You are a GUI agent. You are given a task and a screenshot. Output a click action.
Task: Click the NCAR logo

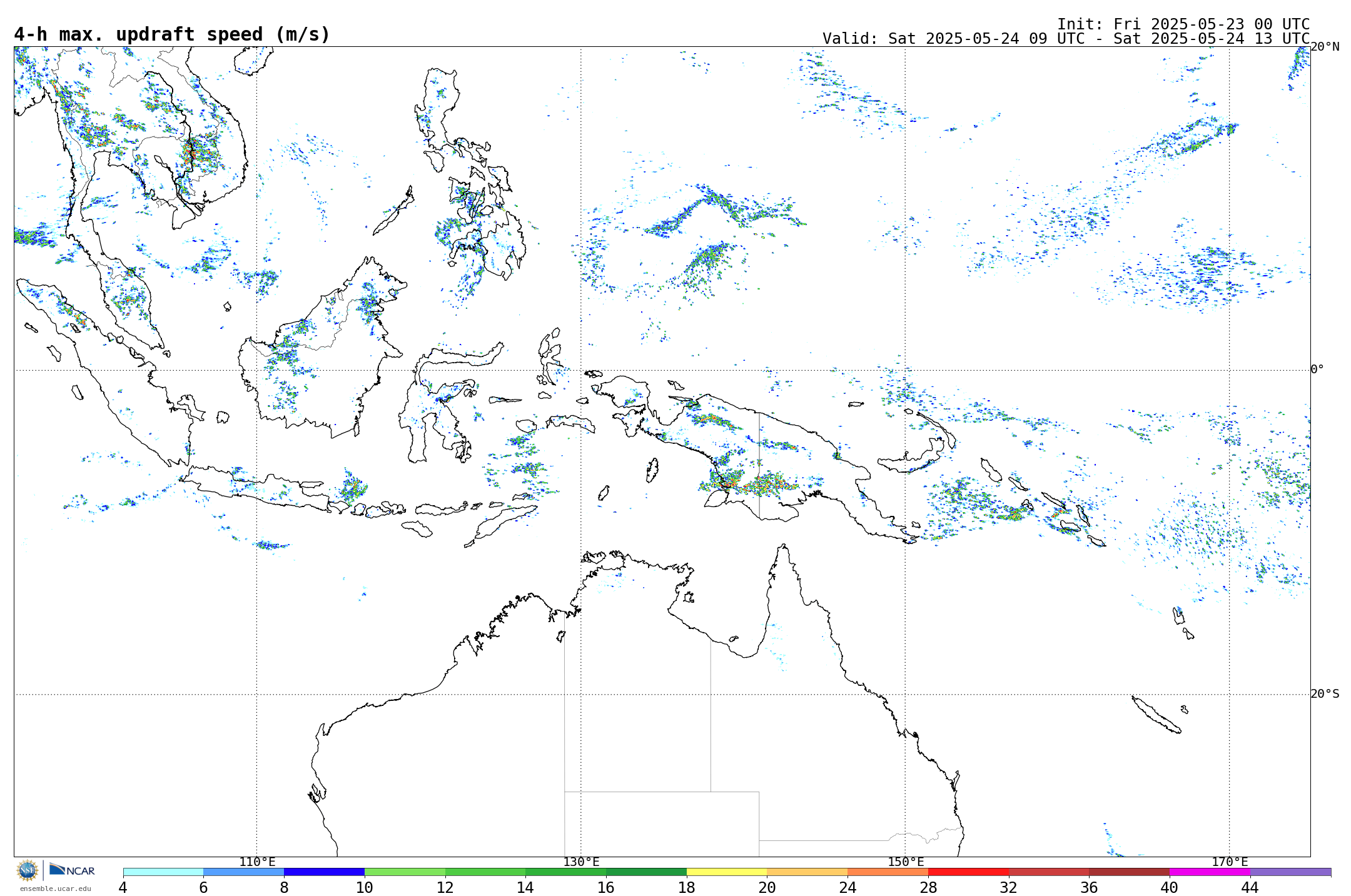[x=72, y=870]
